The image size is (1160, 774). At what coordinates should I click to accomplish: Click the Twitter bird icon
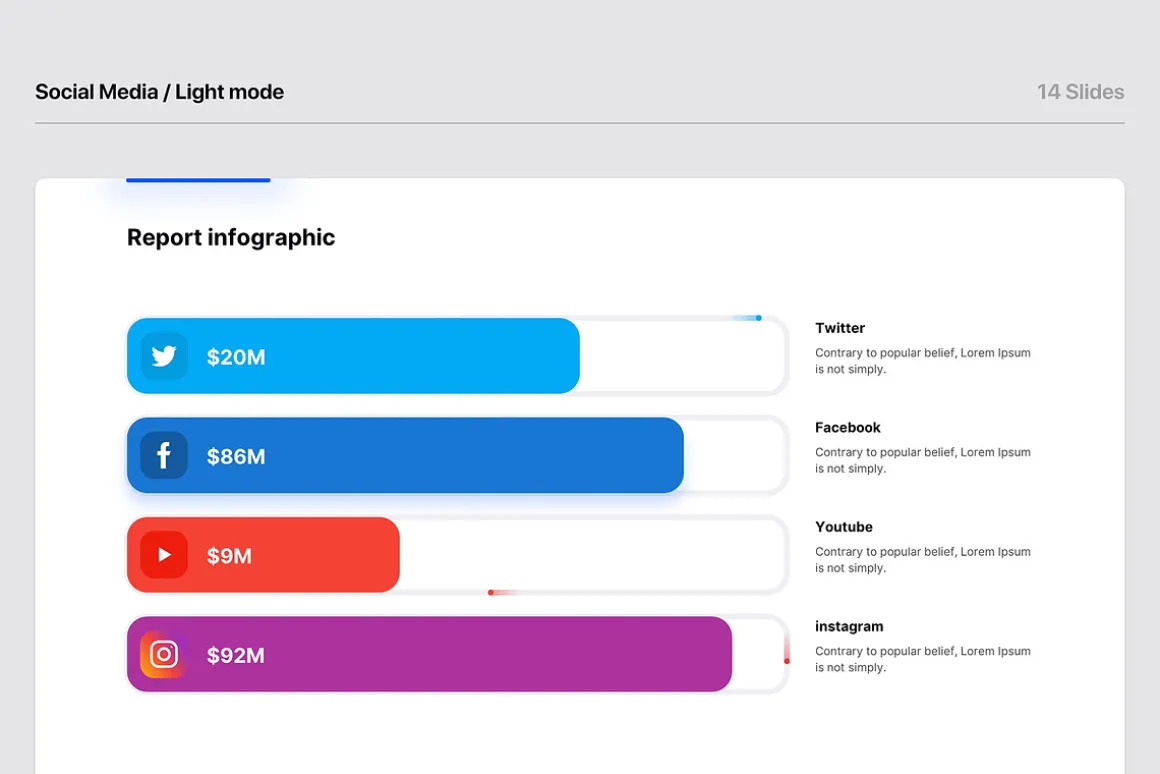click(163, 356)
